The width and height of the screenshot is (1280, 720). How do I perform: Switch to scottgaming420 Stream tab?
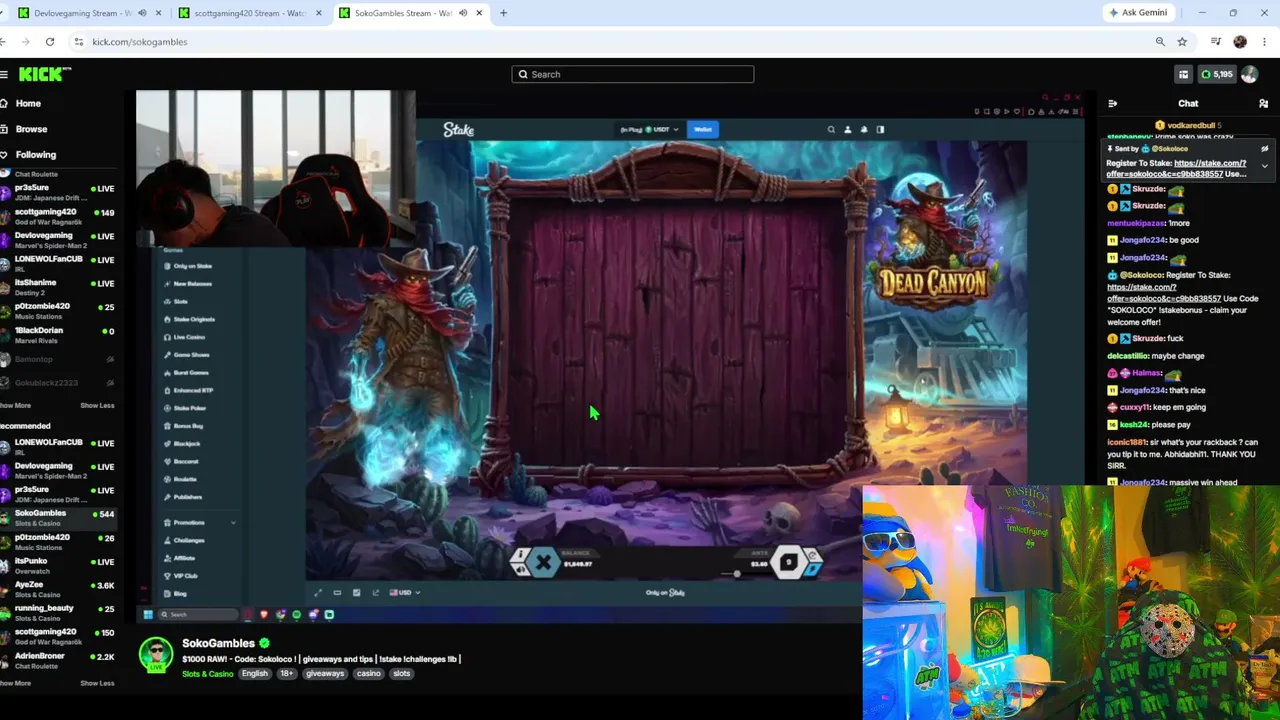(x=250, y=13)
